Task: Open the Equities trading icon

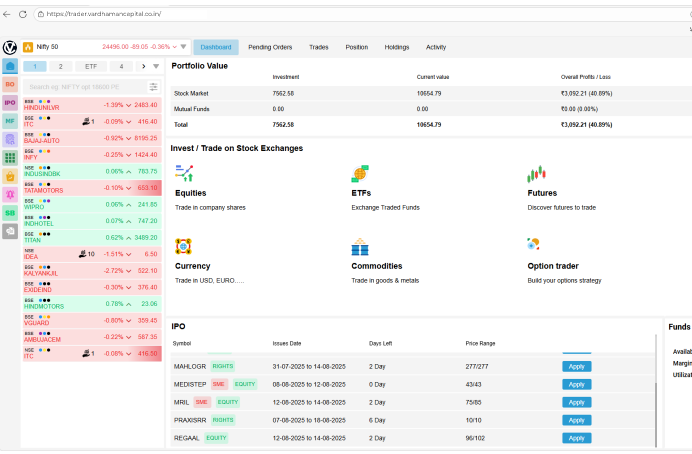Action: coord(184,174)
